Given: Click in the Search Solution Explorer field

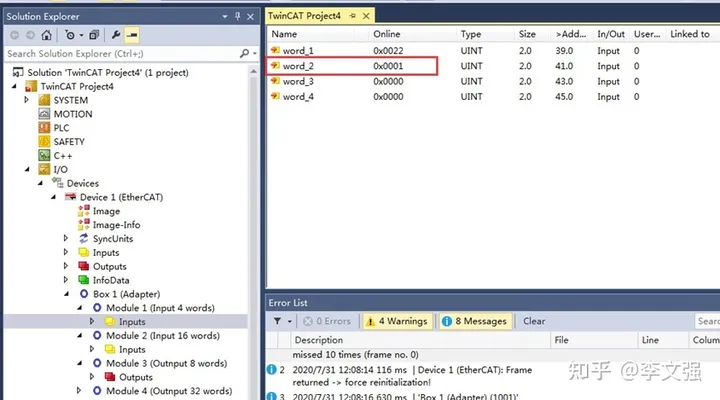Looking at the screenshot, I should (x=122, y=54).
